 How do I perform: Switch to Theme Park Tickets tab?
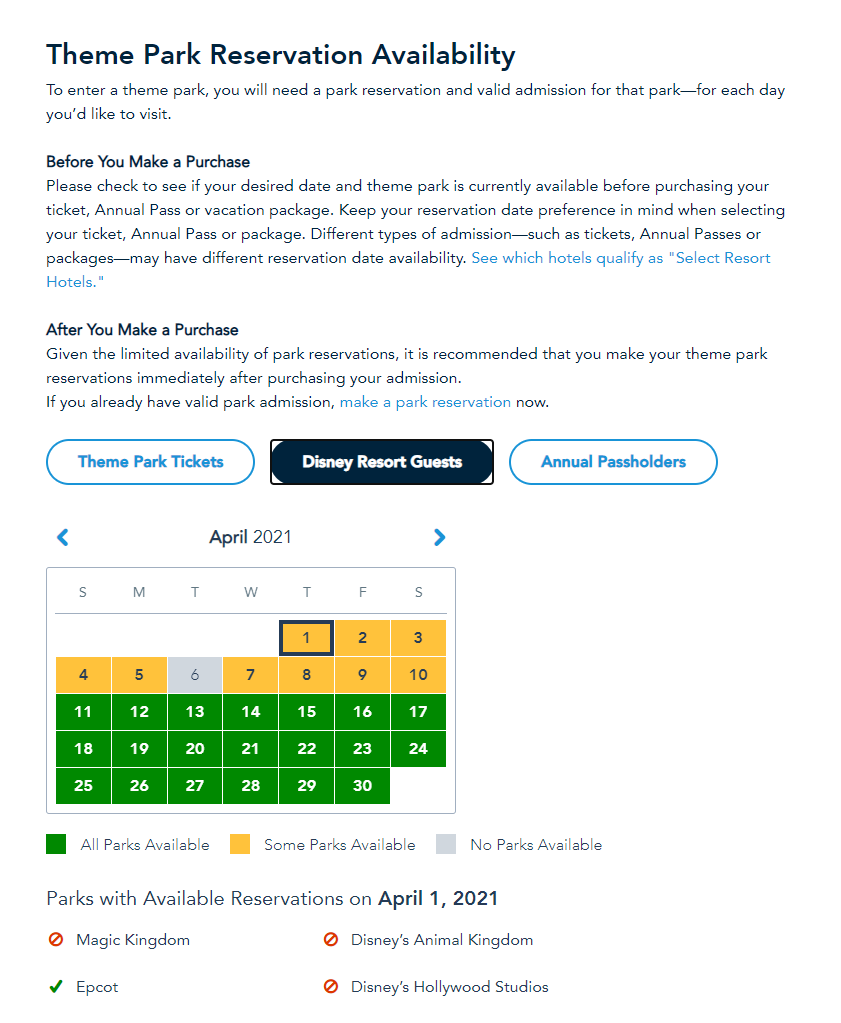(x=151, y=462)
